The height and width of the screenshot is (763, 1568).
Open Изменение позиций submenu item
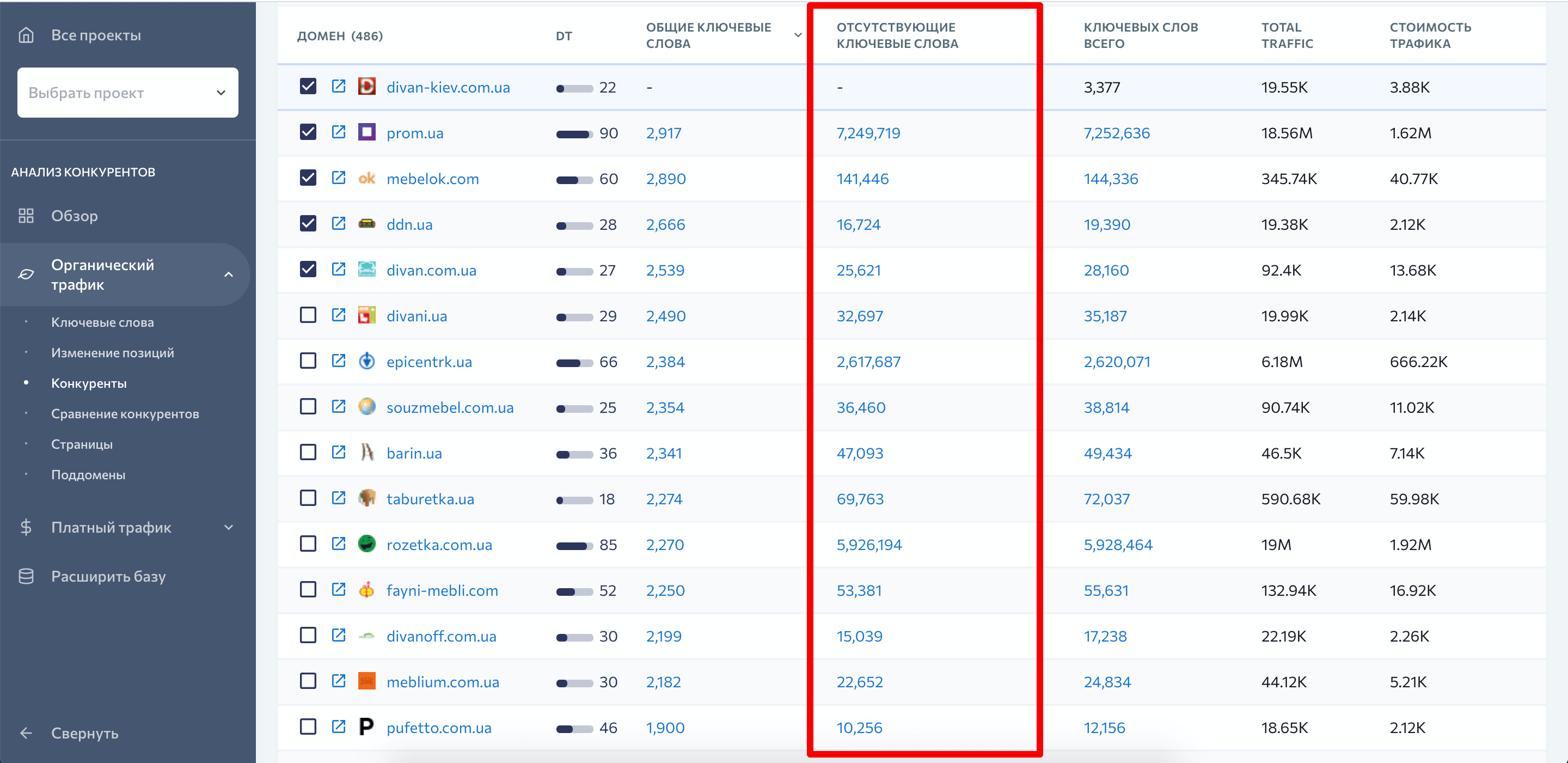113,352
